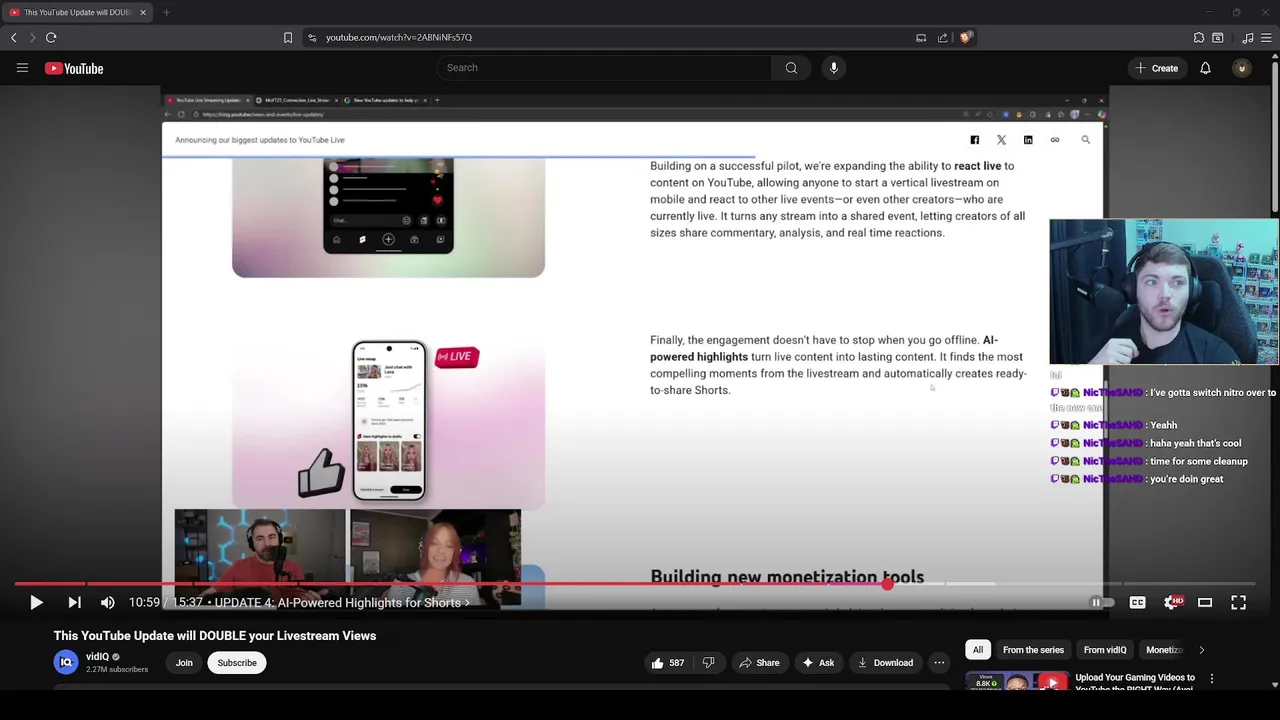The image size is (1280, 720).
Task: Open 'Upload Your Gaming Videos' recommended video
Action: coord(1135,682)
